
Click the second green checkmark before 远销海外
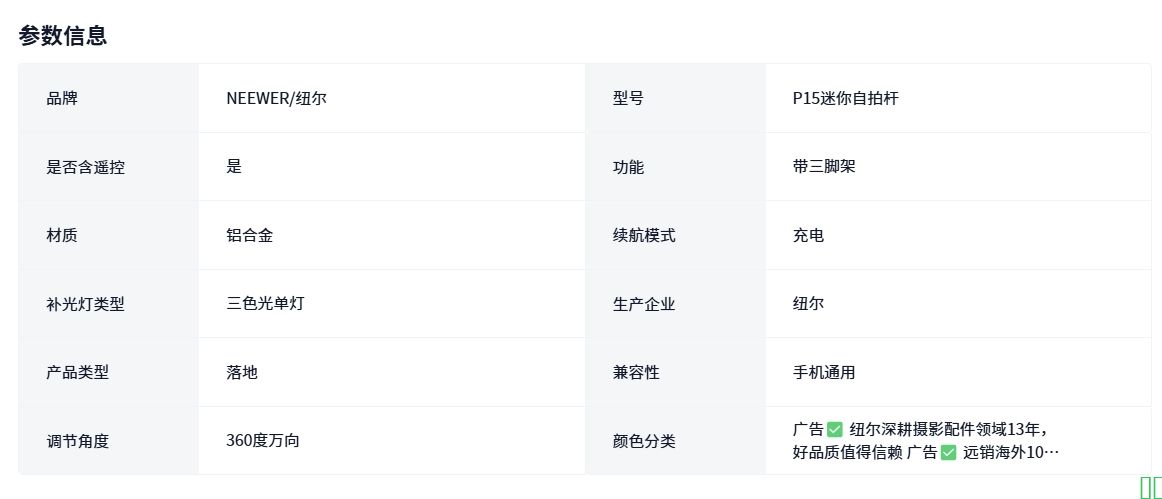pos(949,452)
